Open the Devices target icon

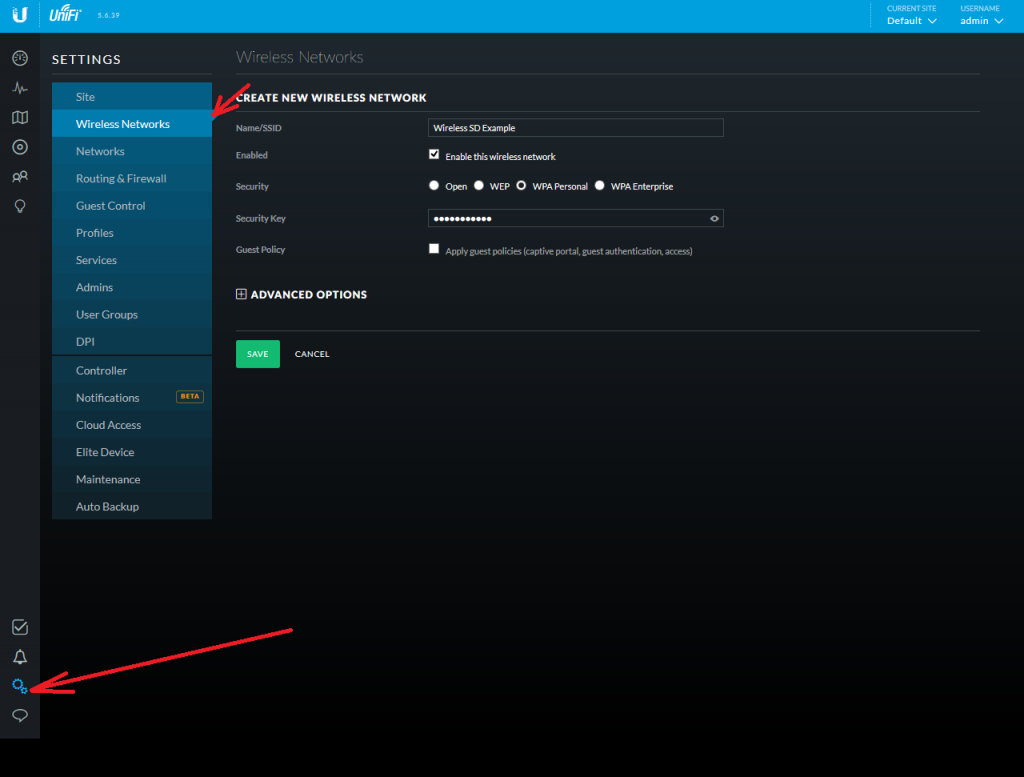point(20,147)
